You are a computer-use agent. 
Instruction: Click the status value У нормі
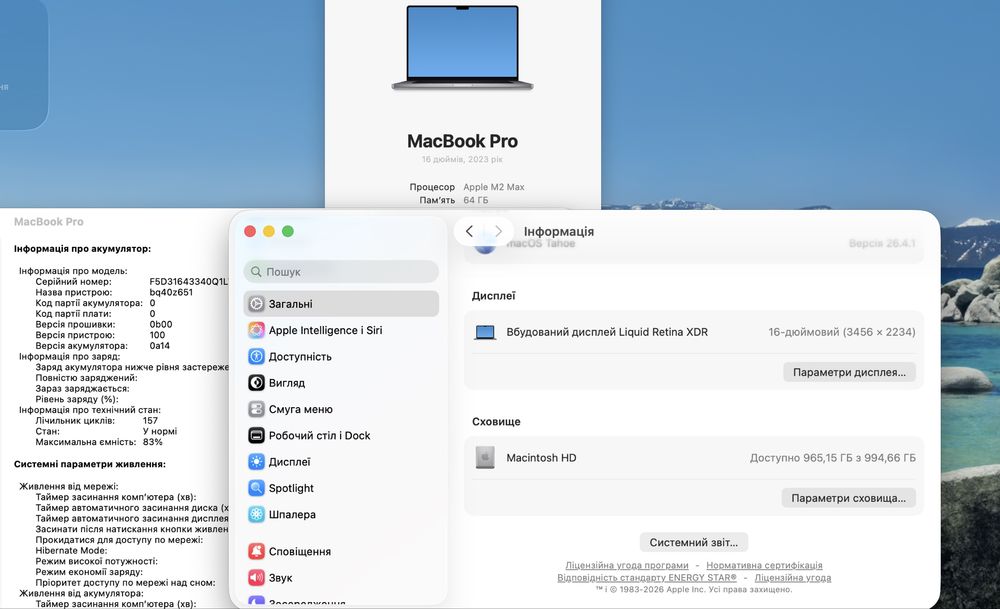pyautogui.click(x=159, y=431)
